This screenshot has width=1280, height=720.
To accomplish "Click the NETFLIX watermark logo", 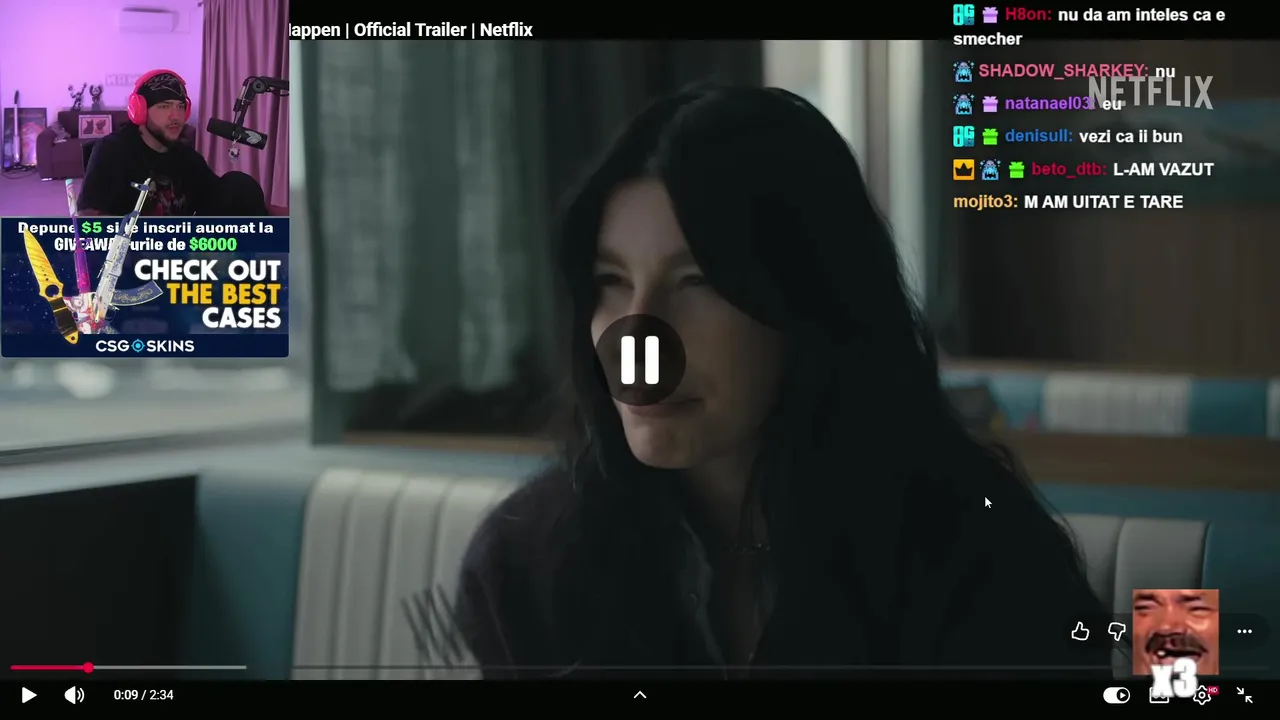I will pyautogui.click(x=1150, y=93).
